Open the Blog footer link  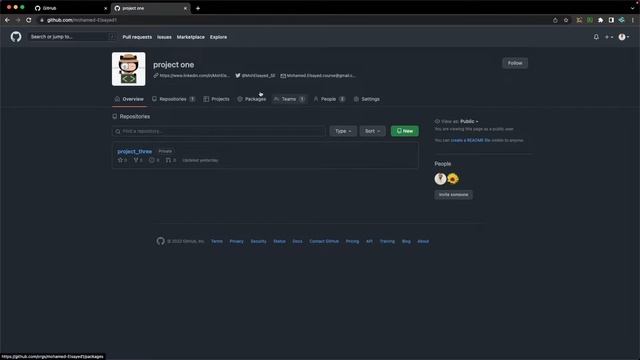point(406,242)
